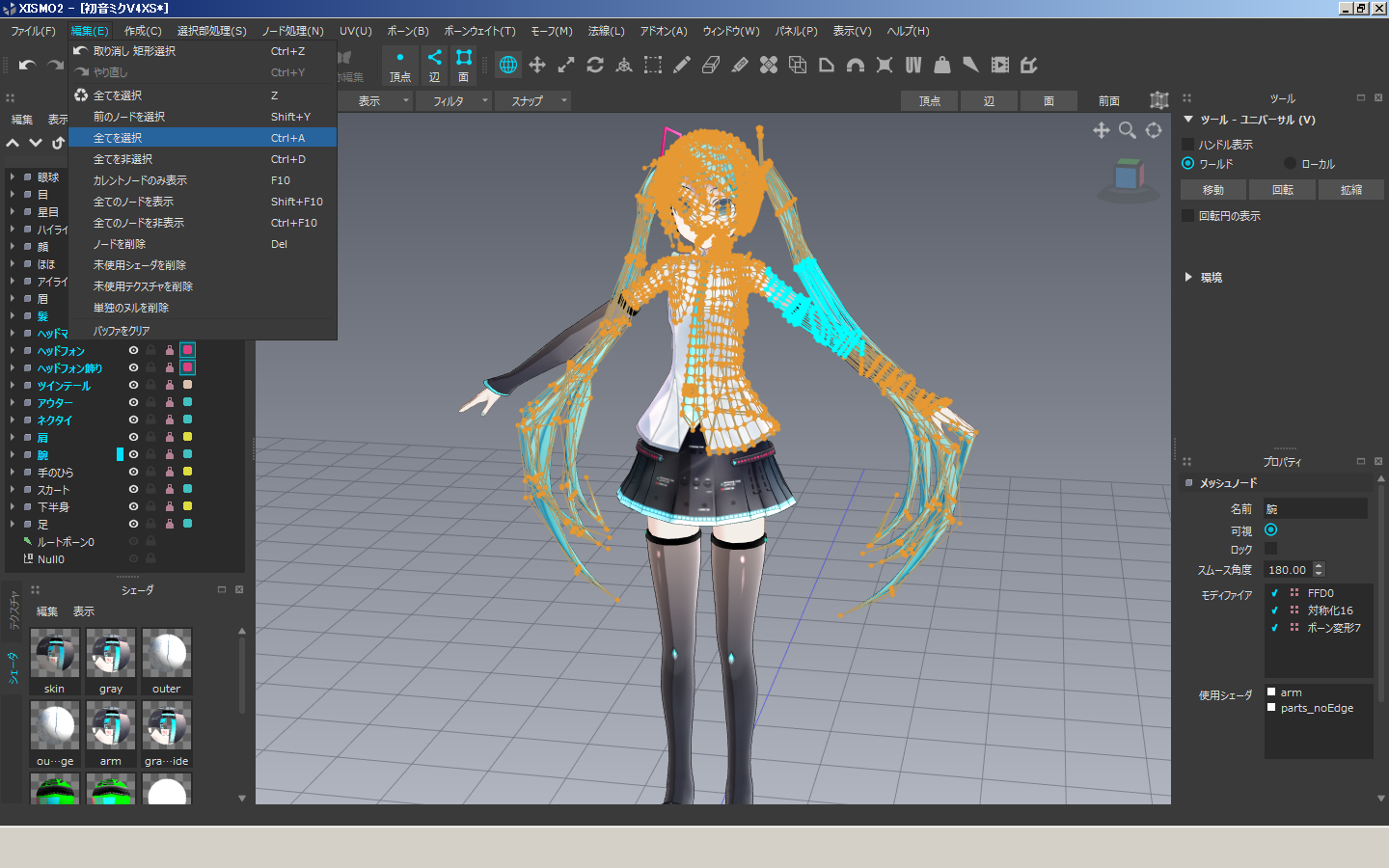The width and height of the screenshot is (1389, 868).
Task: Open the ファイル(F) menu
Action: (33, 31)
